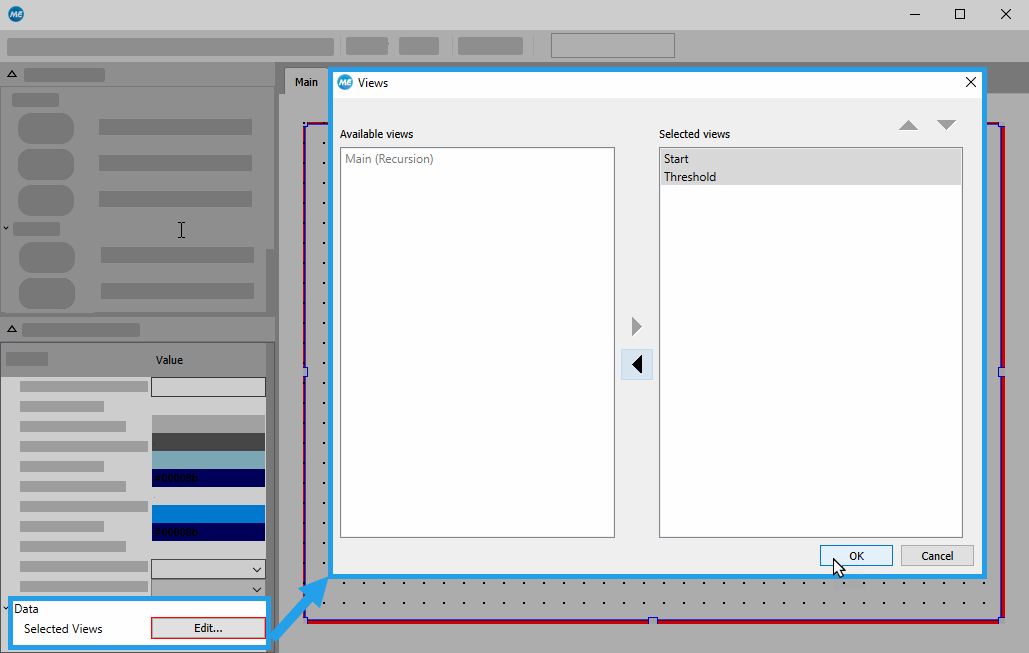Screen dimensions: 1029x653
Task: Maximize the main application window
Action: (x=960, y=14)
